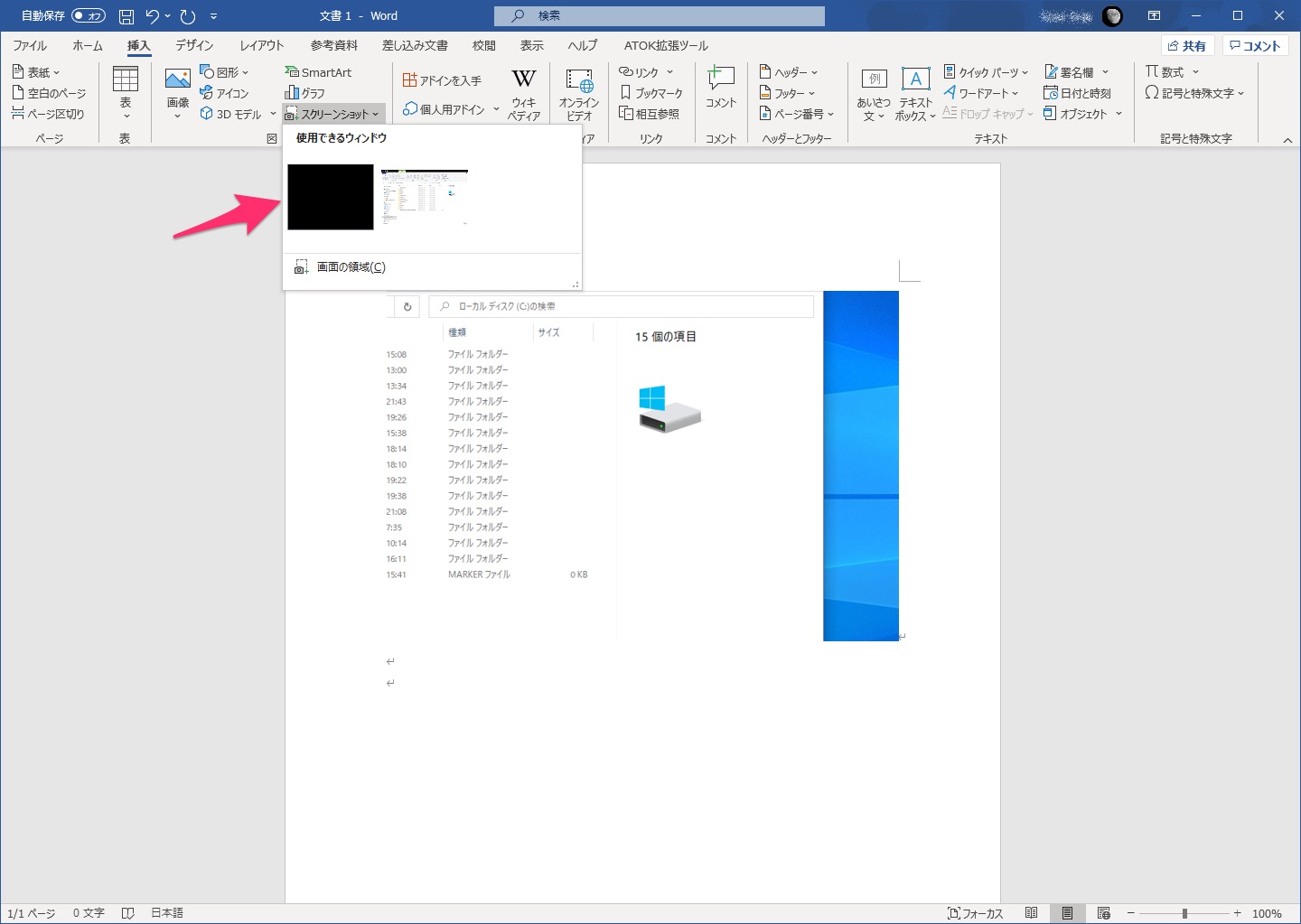Insert オンライン ビデオ

pyautogui.click(x=579, y=95)
